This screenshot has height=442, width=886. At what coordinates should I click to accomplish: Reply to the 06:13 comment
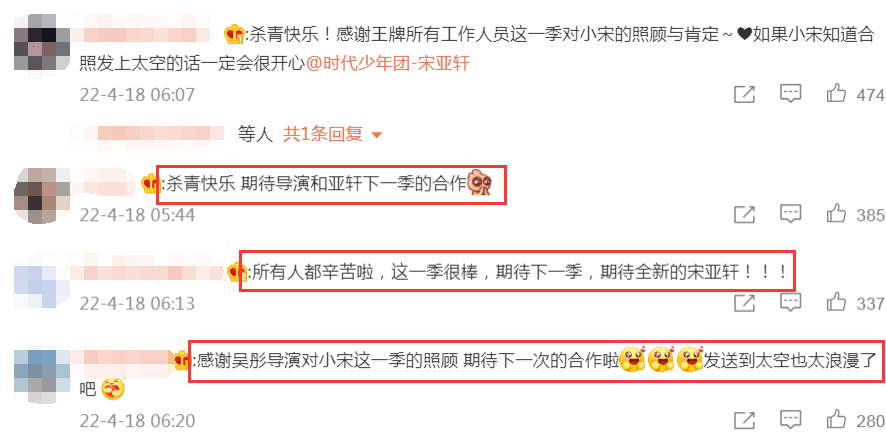791,302
